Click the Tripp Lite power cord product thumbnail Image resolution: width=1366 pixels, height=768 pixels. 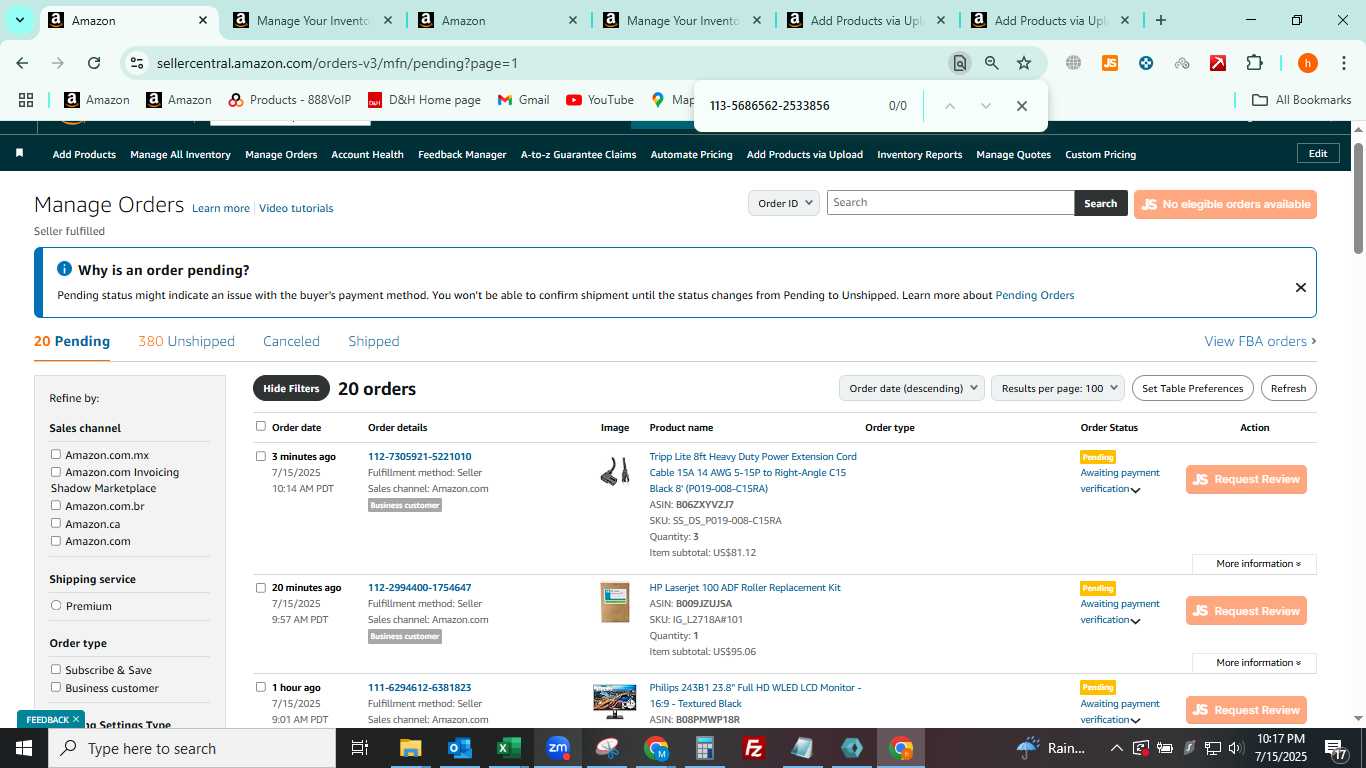click(x=615, y=471)
